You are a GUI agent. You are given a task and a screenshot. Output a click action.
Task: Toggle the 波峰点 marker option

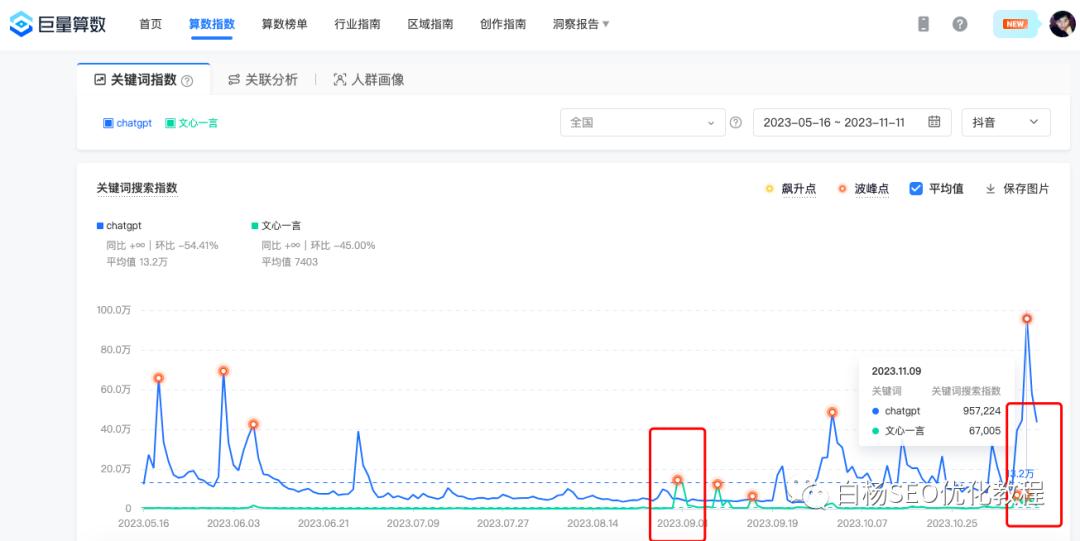click(x=863, y=189)
